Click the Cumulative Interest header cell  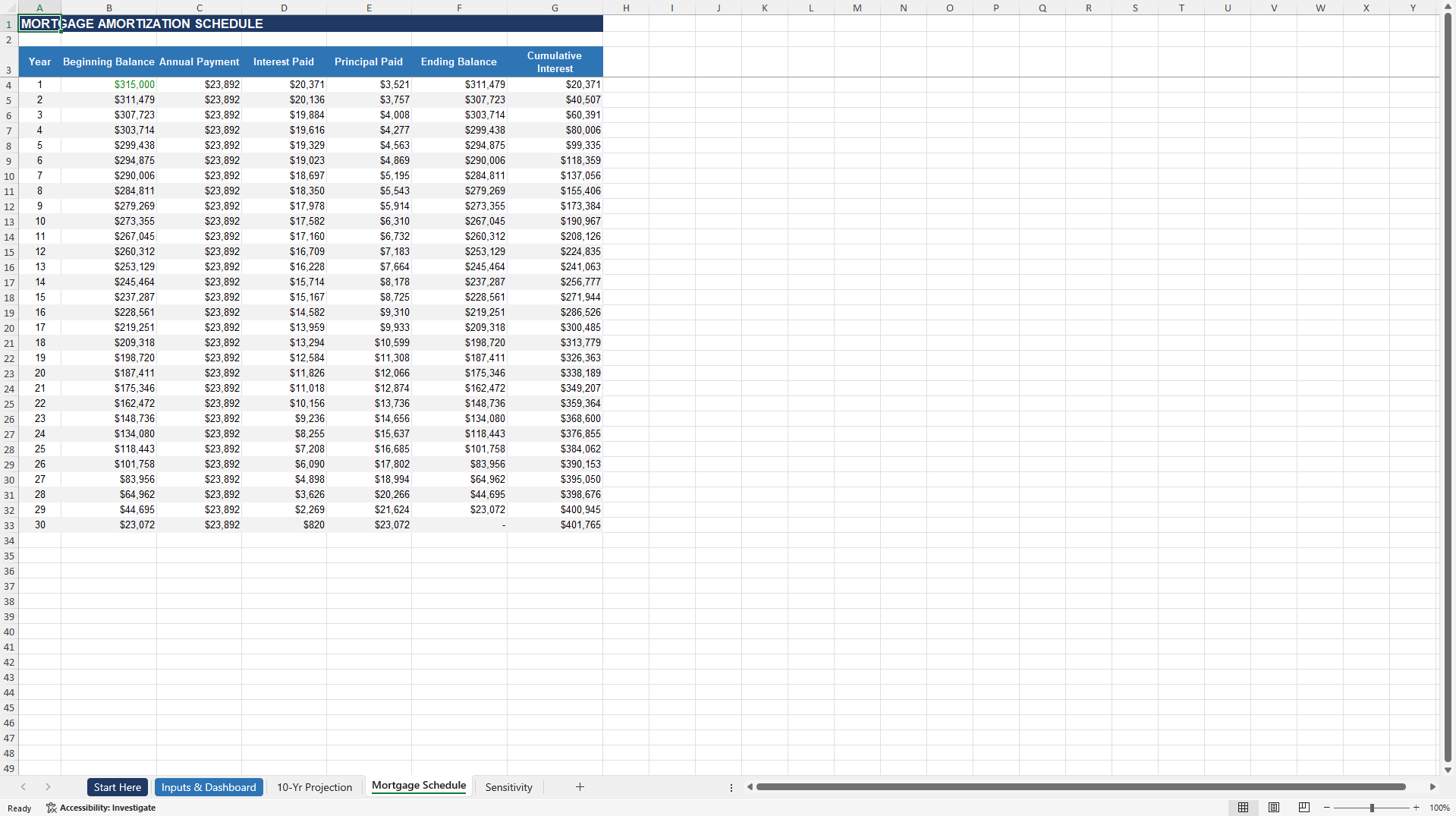[555, 61]
